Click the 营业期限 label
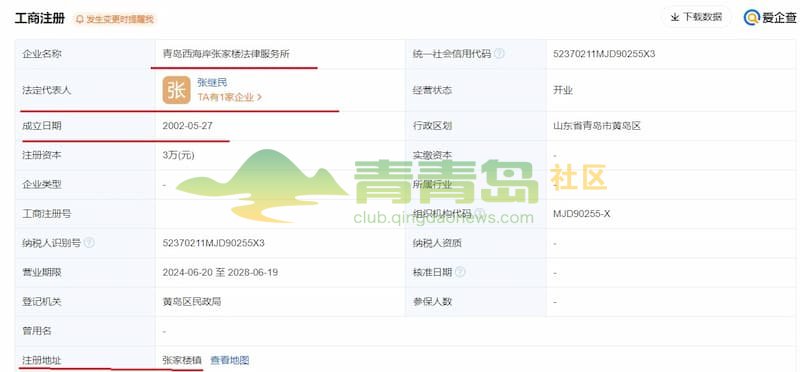The height and width of the screenshot is (372, 800). pyautogui.click(x=42, y=272)
